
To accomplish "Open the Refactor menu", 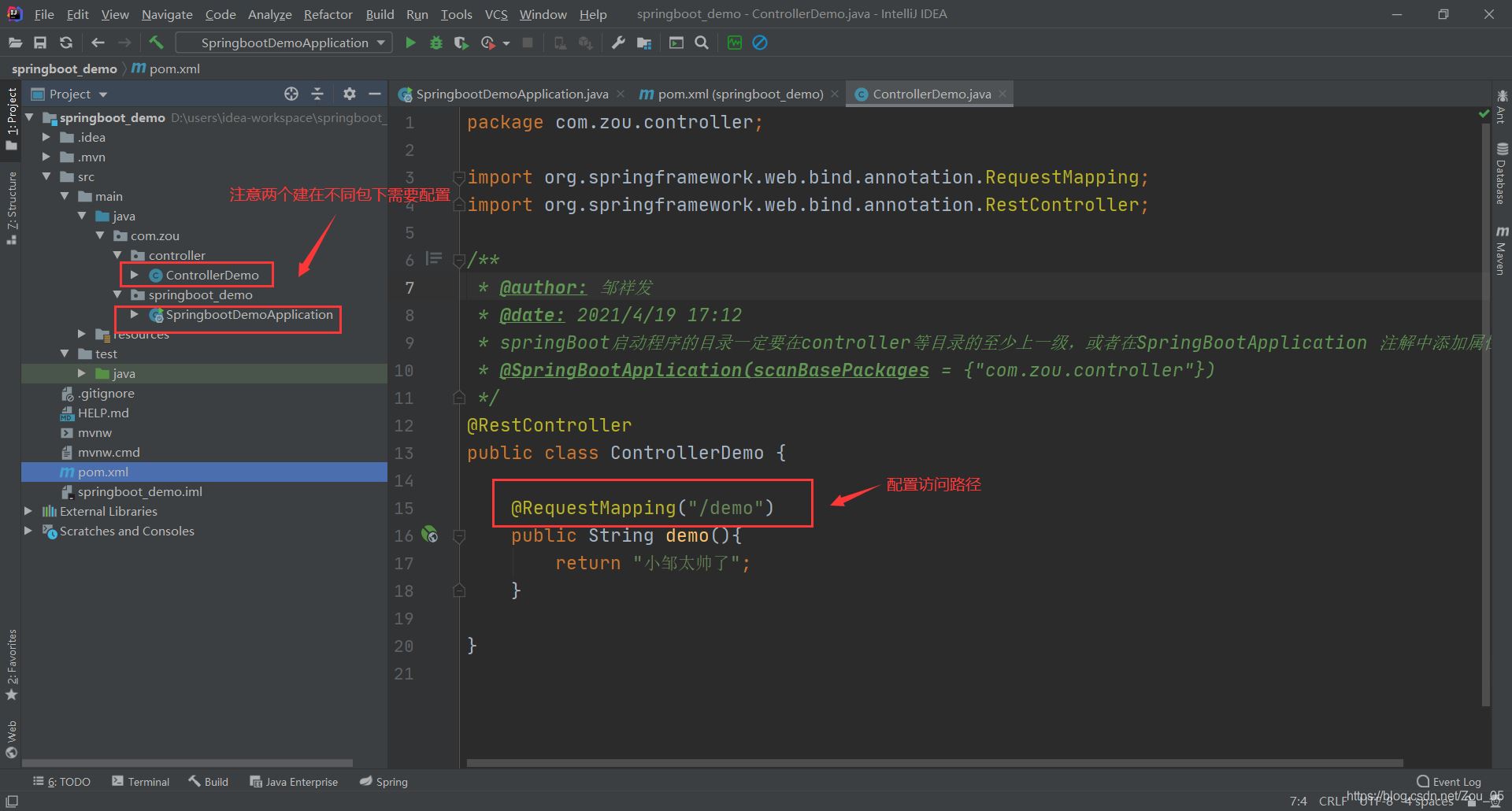I will point(328,13).
